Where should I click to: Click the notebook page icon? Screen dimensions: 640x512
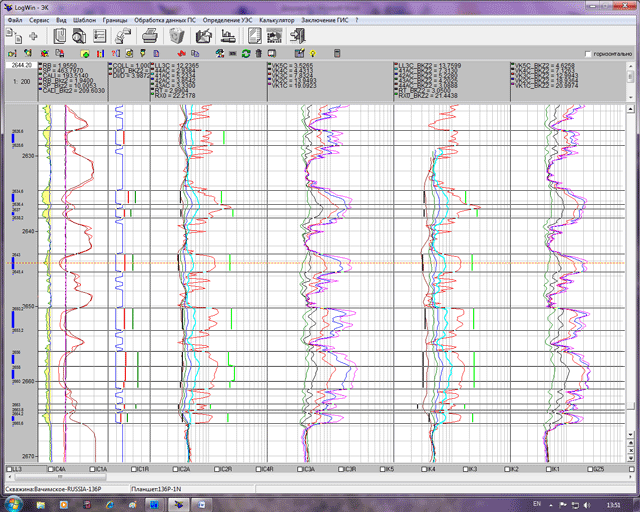coord(255,36)
